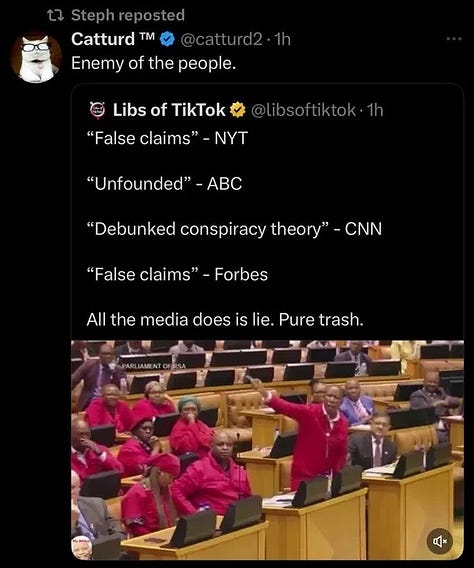Click the 1h timestamp on Catturd's post
474x568 pixels.
(x=282, y=39)
